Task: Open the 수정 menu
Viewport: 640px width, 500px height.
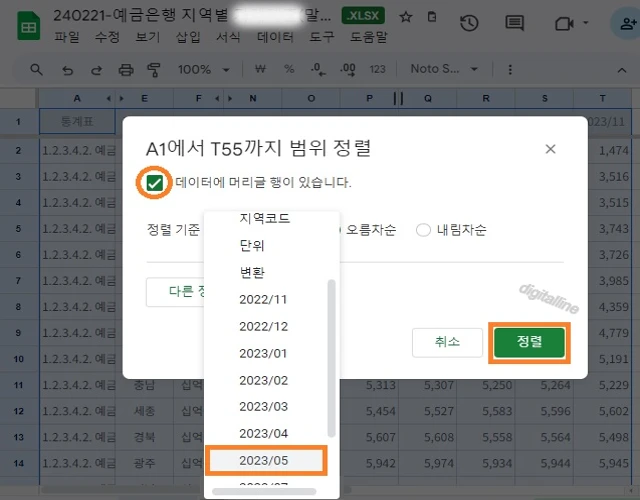Action: [x=107, y=37]
